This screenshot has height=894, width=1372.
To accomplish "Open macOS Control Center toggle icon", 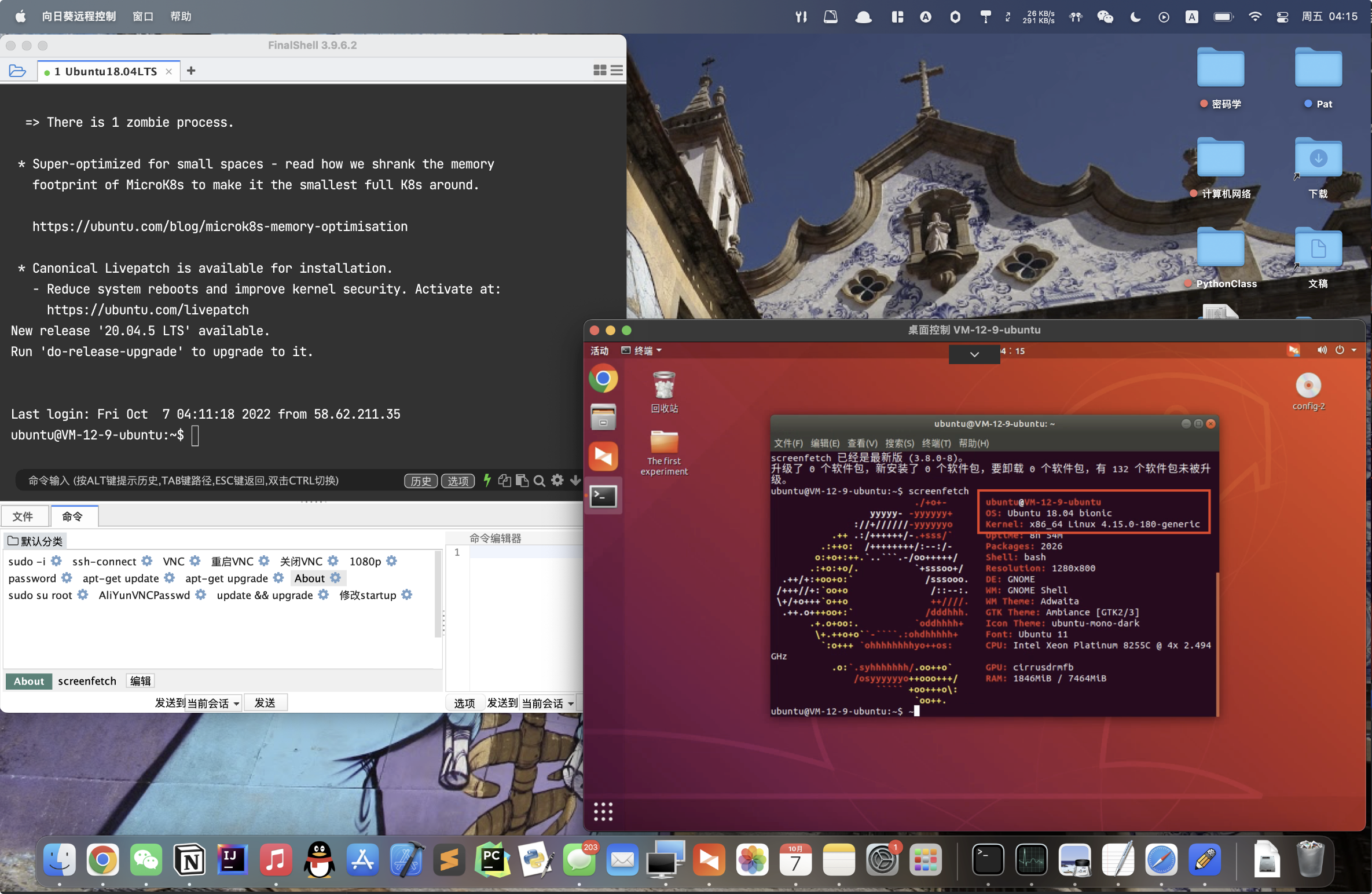I will (x=1282, y=17).
